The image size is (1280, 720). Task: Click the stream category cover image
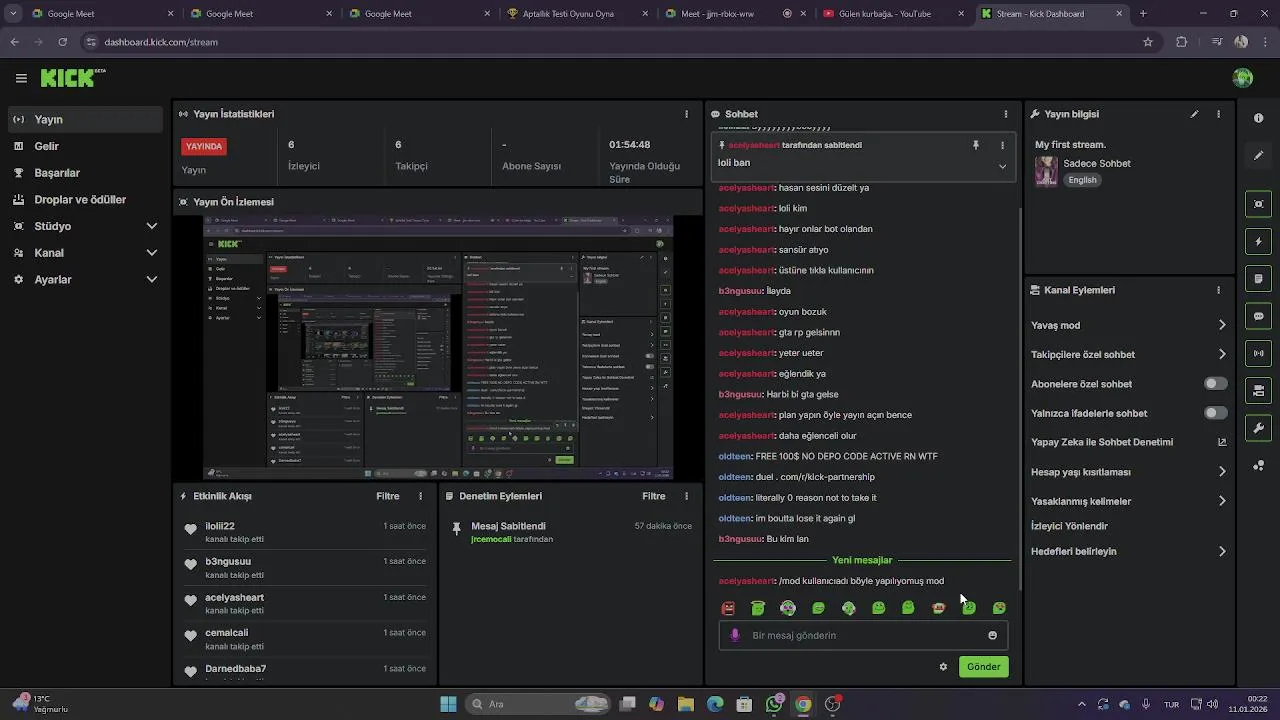click(x=1046, y=171)
